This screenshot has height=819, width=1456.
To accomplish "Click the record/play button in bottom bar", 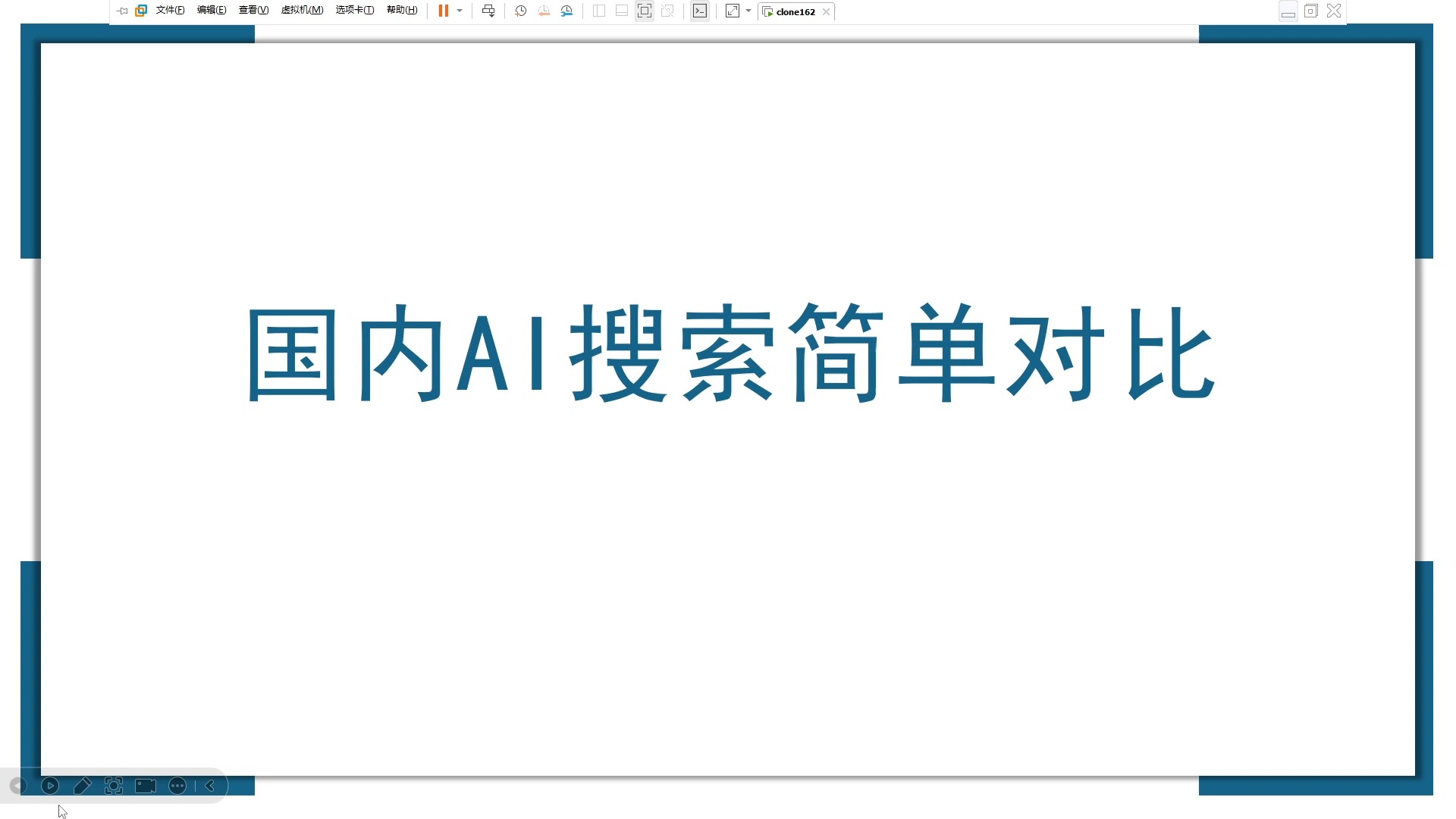I will [49, 785].
